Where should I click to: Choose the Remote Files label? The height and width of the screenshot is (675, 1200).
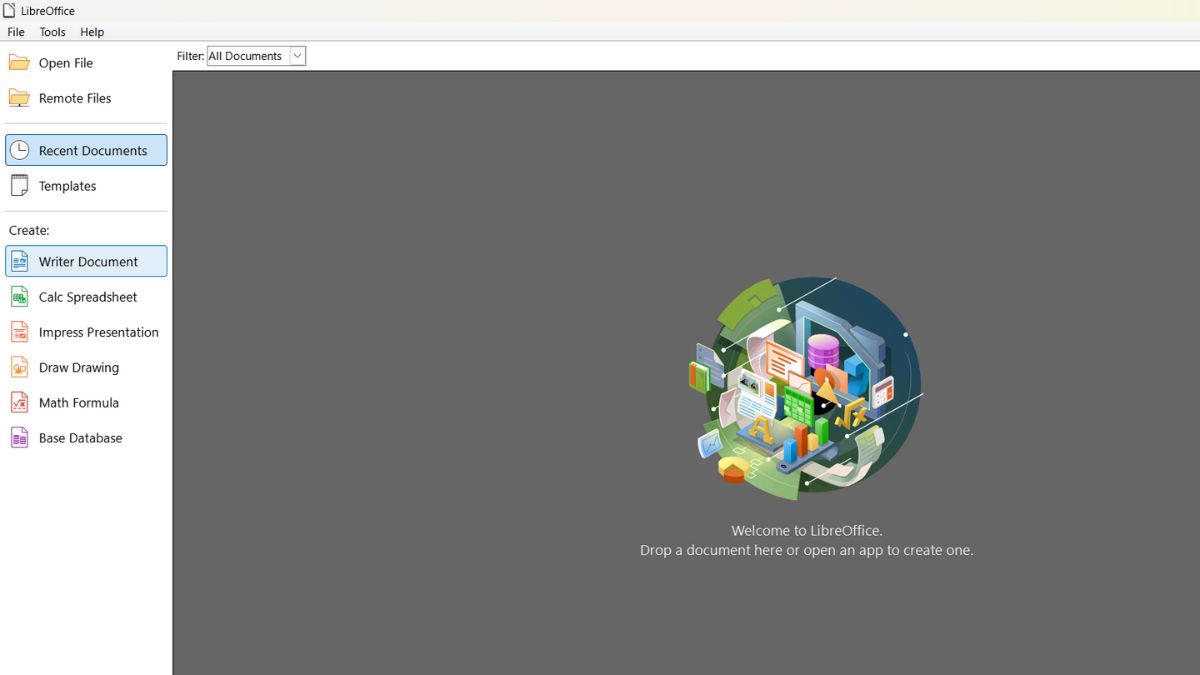click(75, 98)
